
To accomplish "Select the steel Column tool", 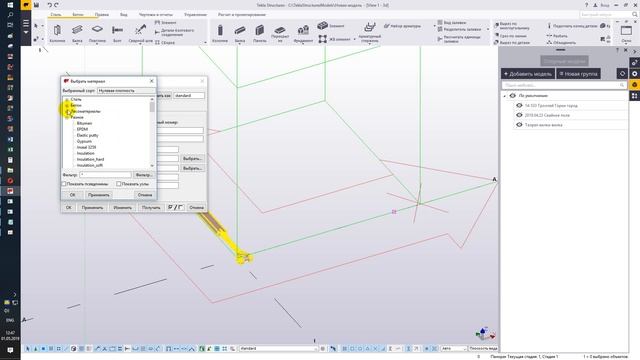I will click(57, 33).
